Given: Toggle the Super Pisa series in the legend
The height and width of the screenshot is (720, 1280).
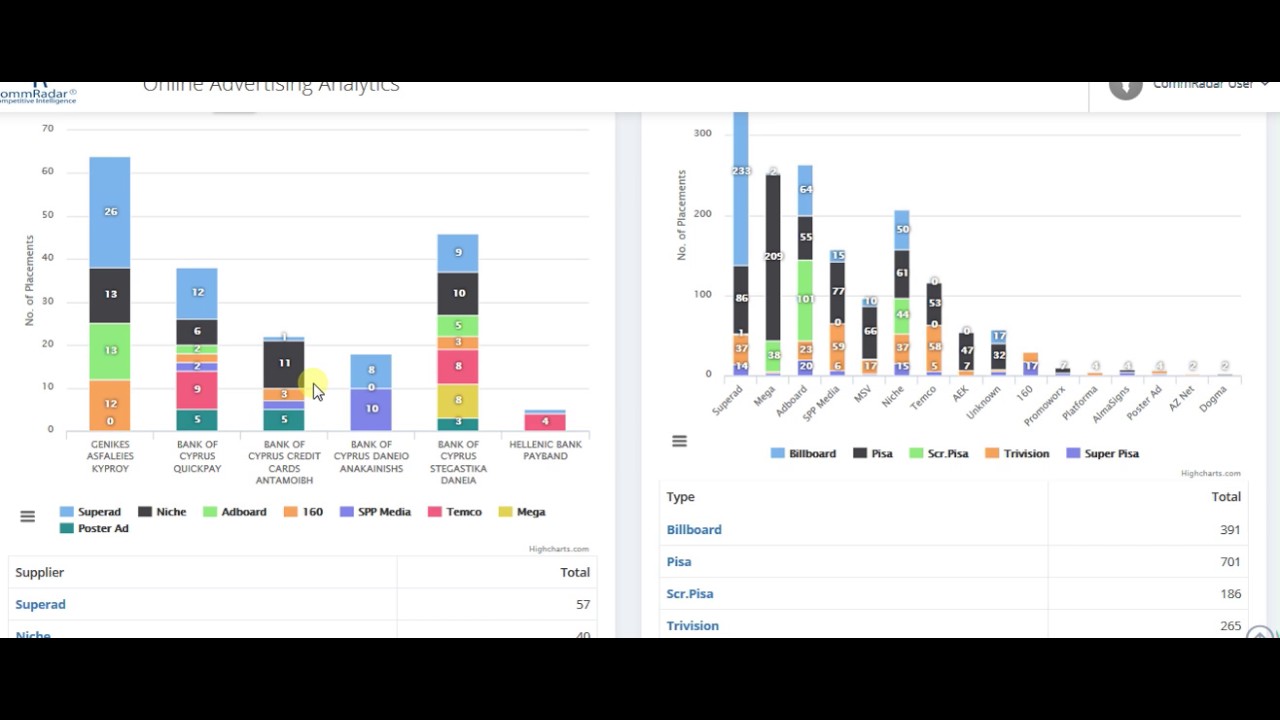Looking at the screenshot, I should click(x=1103, y=453).
